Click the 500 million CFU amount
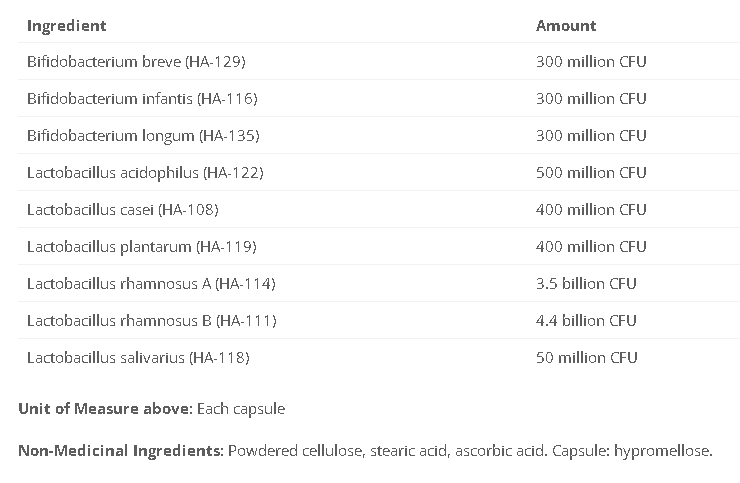This screenshot has width=740, height=483. point(591,172)
